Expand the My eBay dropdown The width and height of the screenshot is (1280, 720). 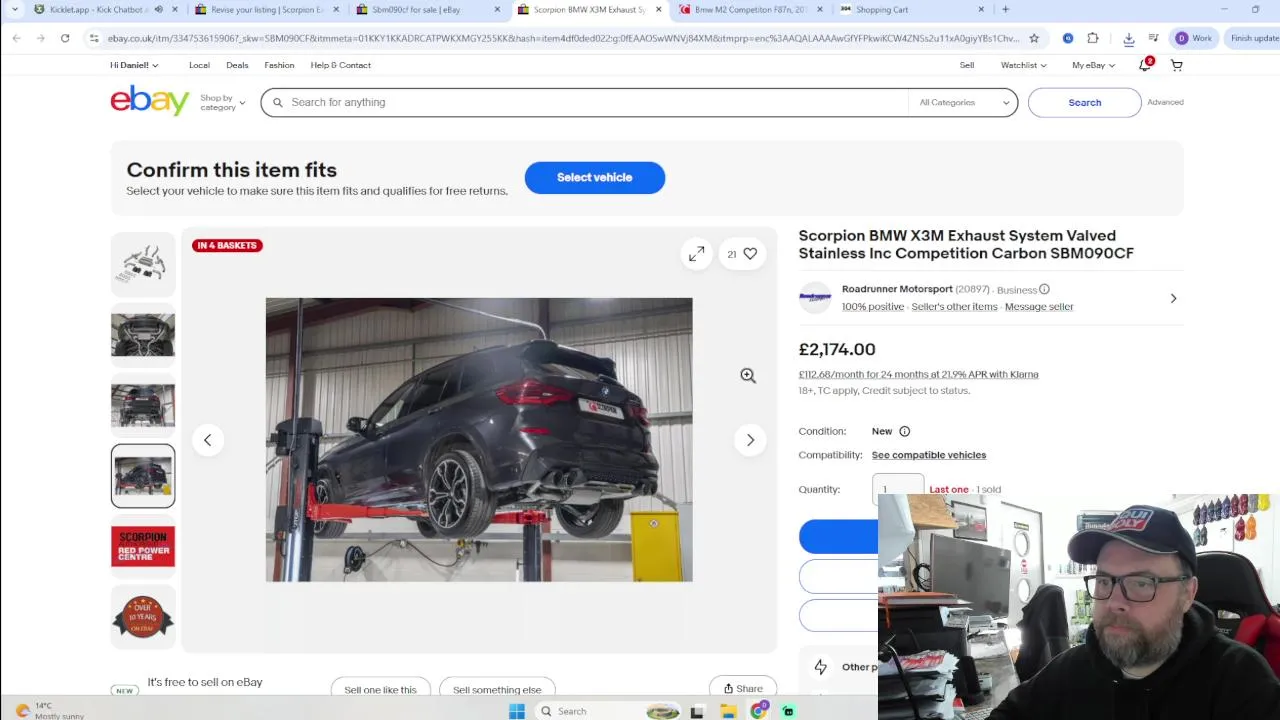(1093, 65)
